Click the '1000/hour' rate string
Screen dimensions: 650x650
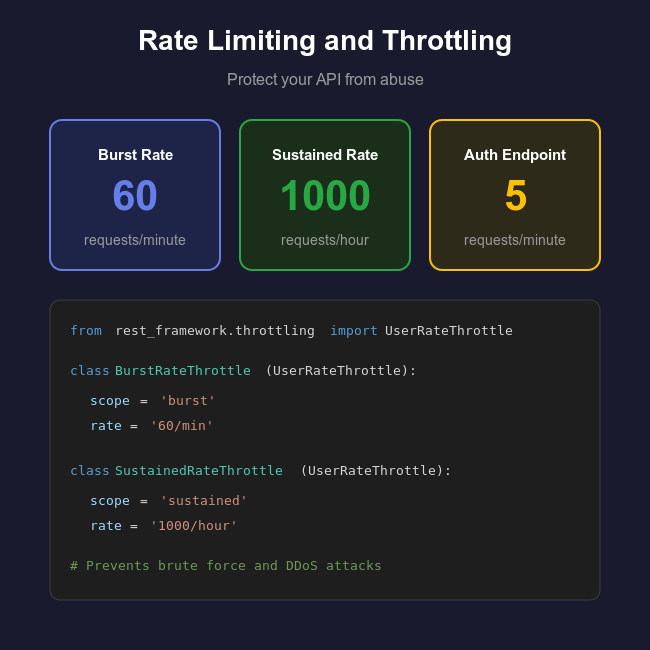[x=194, y=526]
